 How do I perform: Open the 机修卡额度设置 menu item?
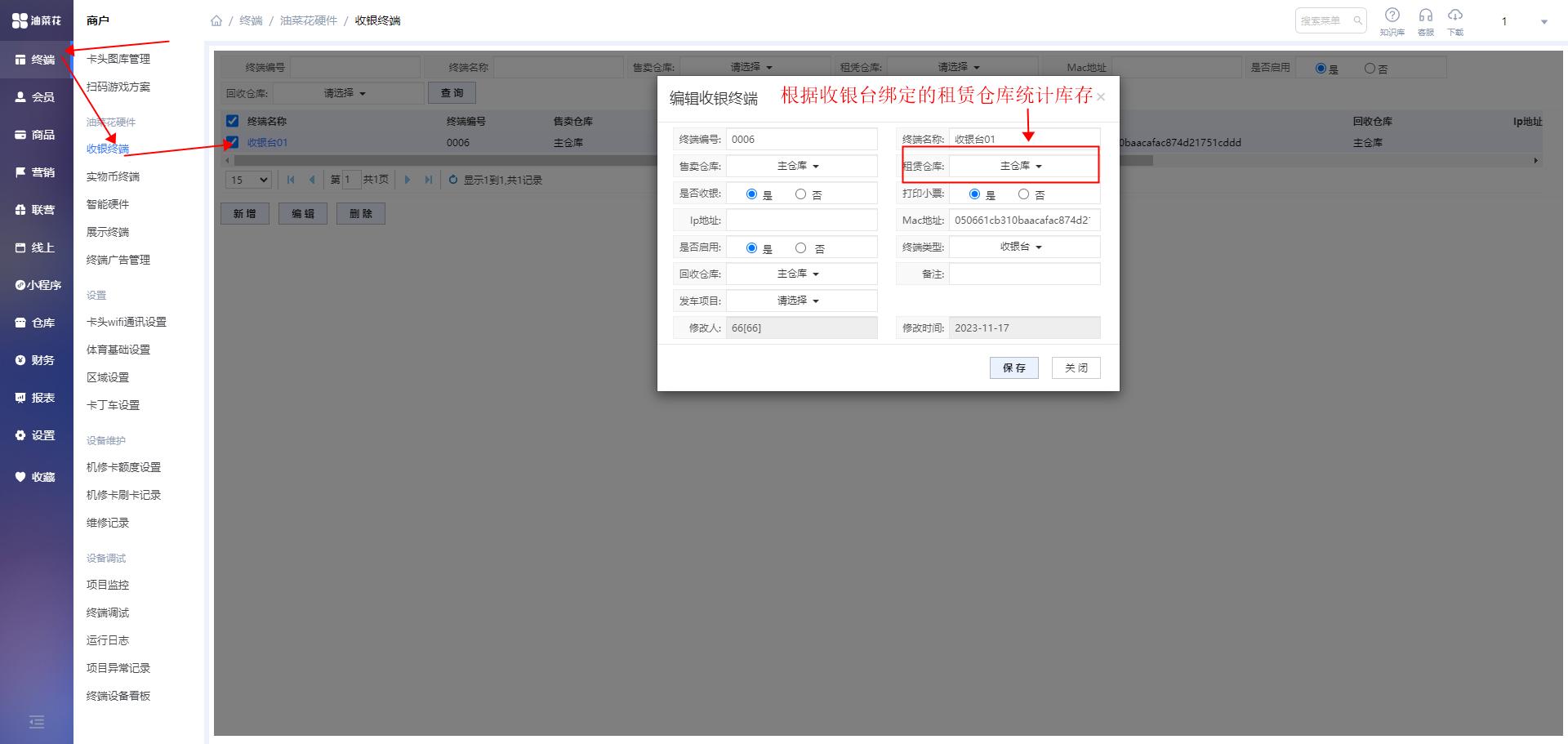pos(123,467)
